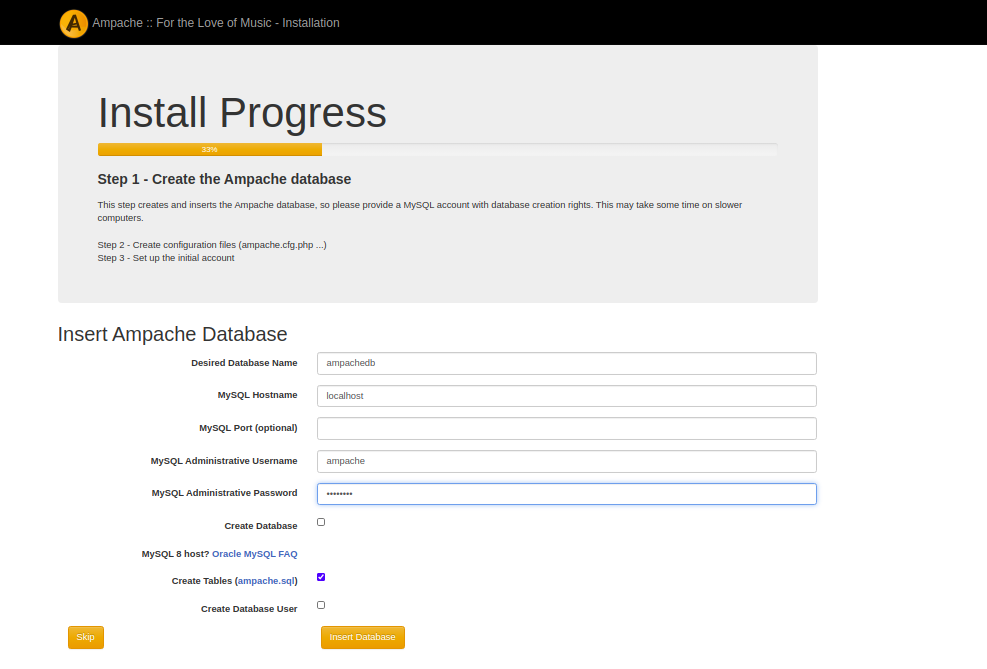Click the MySQL Administrative Username field
Image resolution: width=987 pixels, height=669 pixels.
pos(567,461)
